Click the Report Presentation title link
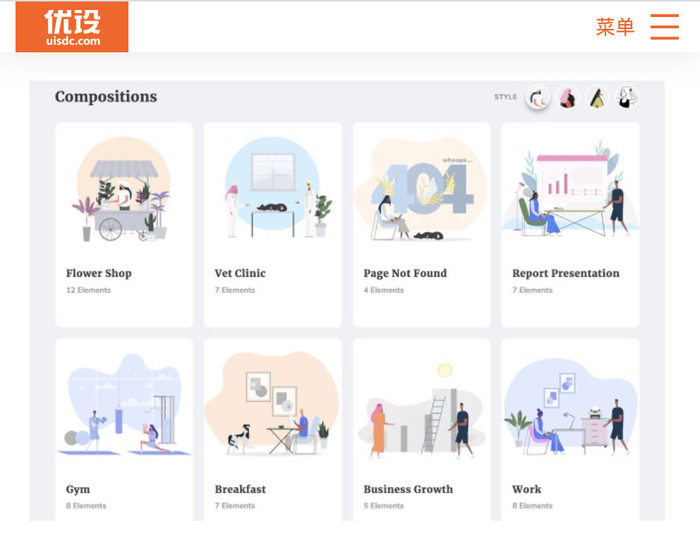Image resolution: width=700 pixels, height=552 pixels. click(x=566, y=273)
